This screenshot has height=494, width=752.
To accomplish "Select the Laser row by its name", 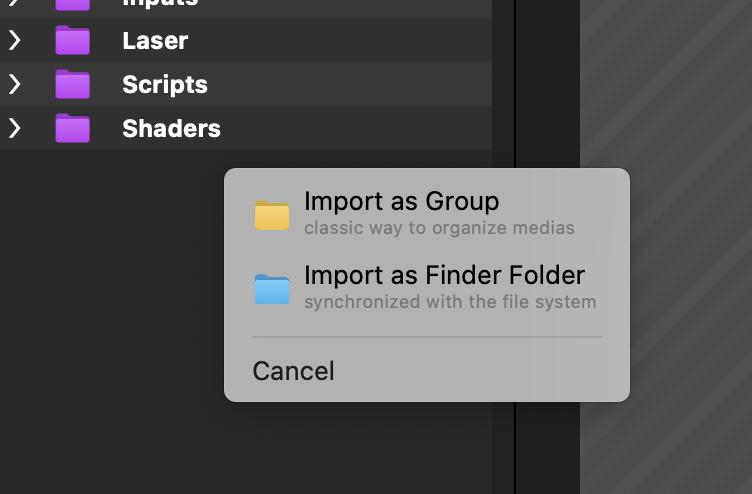I will pos(155,41).
